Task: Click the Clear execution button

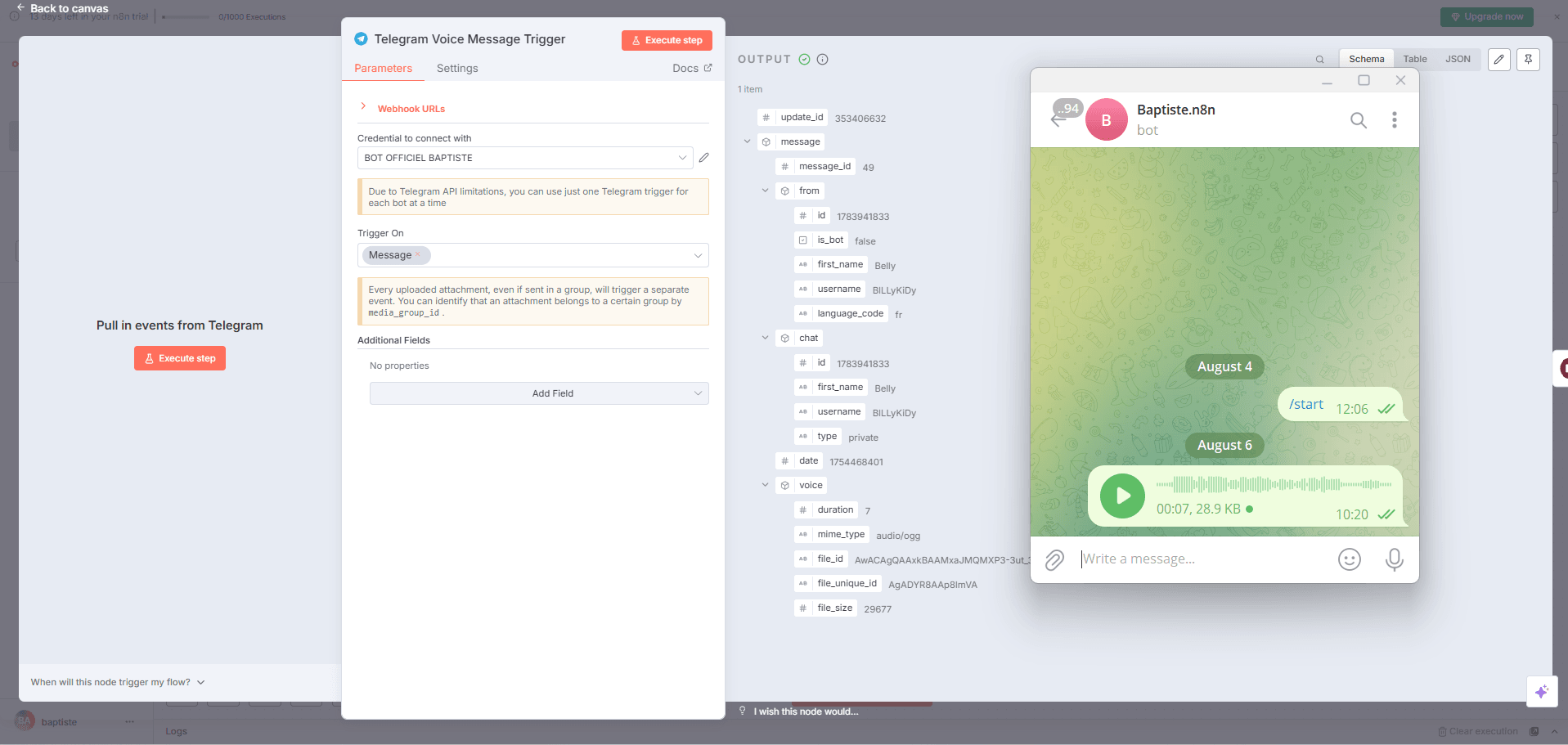Action: [x=1477, y=731]
